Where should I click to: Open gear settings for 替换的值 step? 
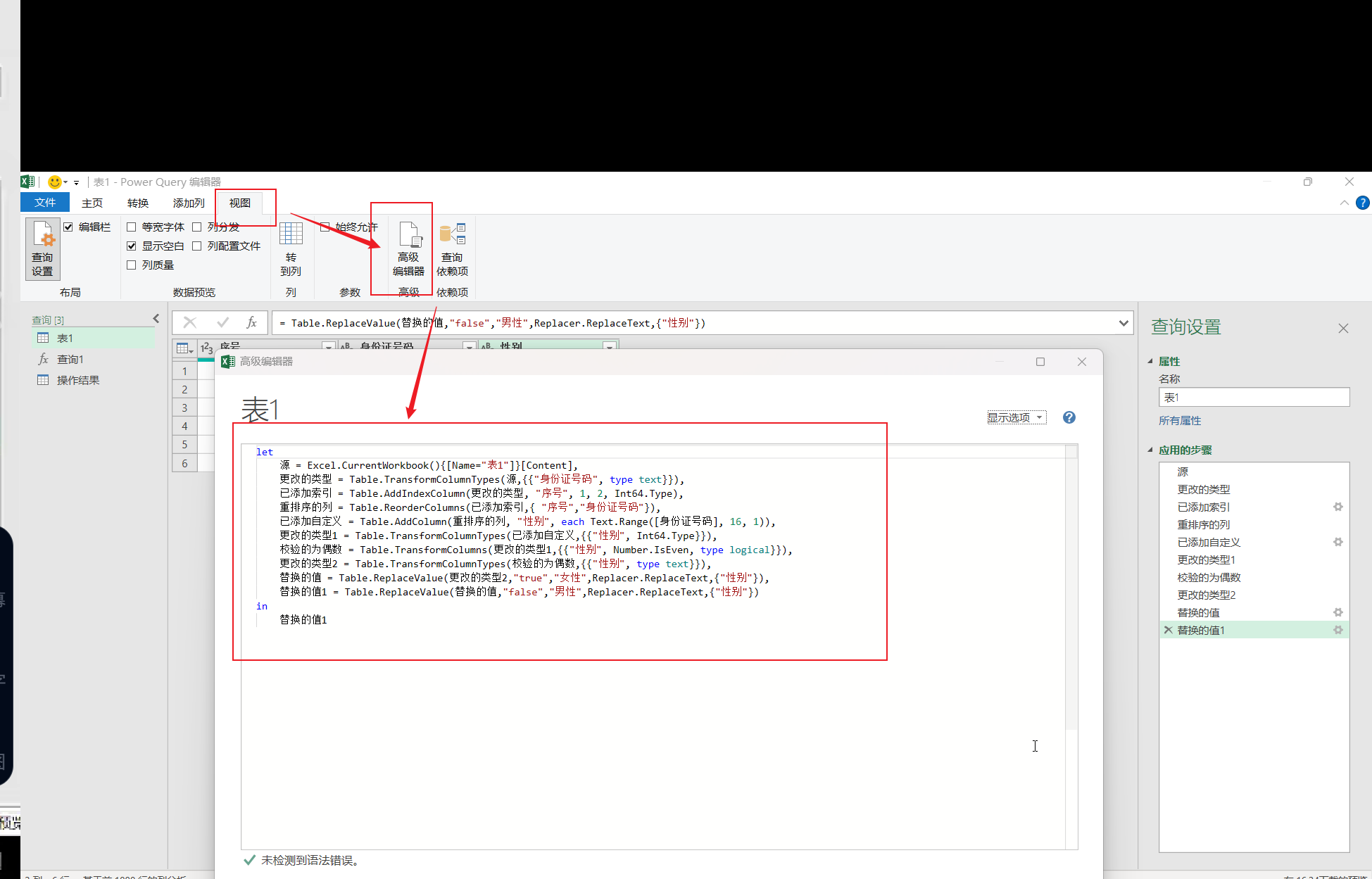click(x=1338, y=612)
